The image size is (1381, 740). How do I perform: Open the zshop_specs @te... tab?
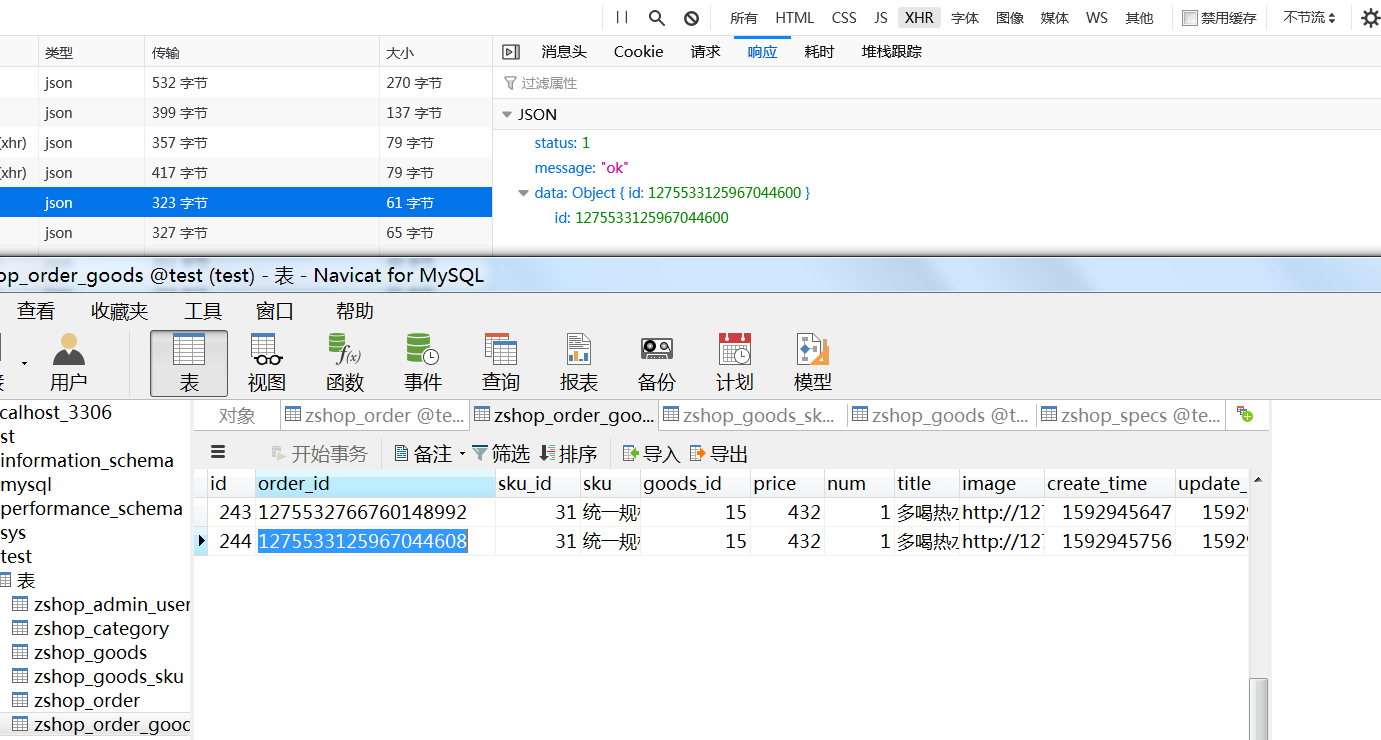[1130, 415]
